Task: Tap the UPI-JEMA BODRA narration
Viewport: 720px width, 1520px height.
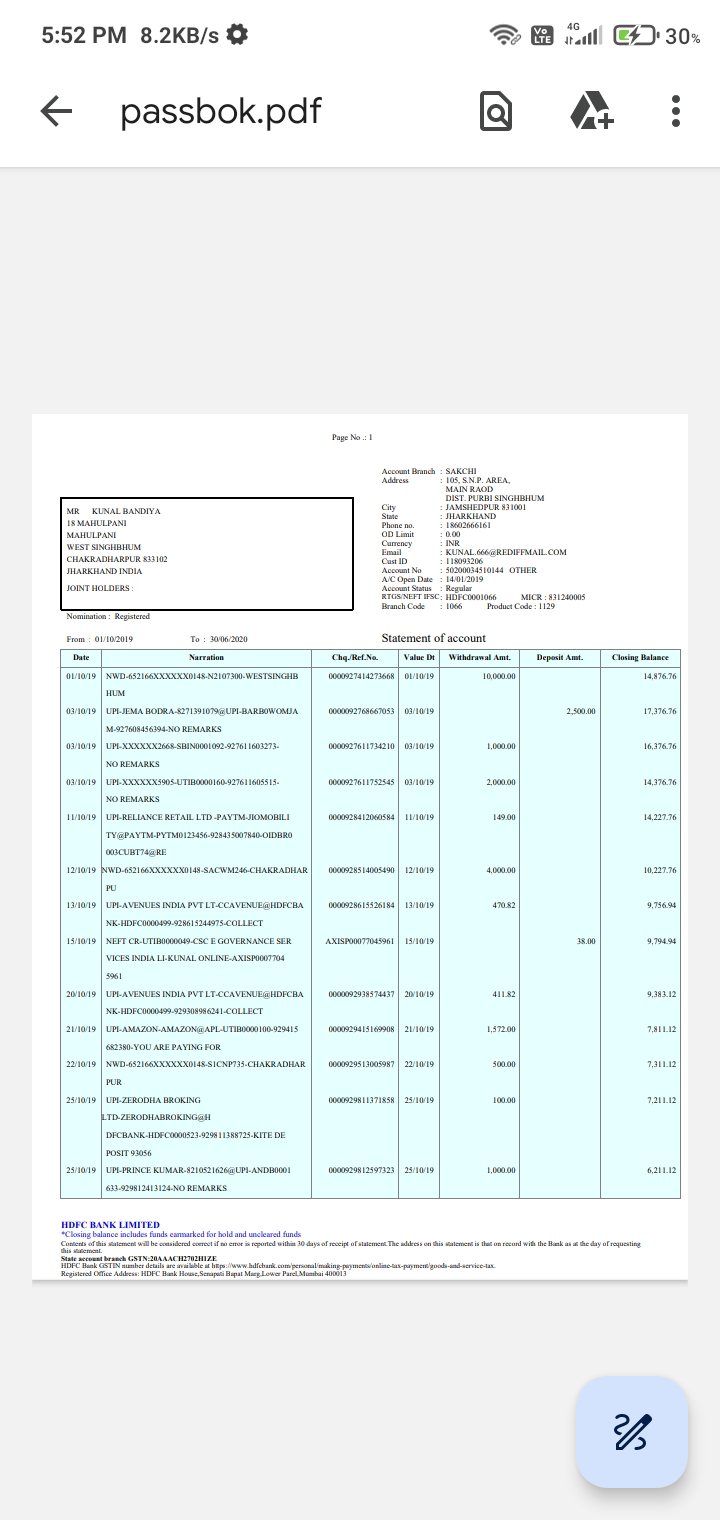Action: [x=203, y=720]
